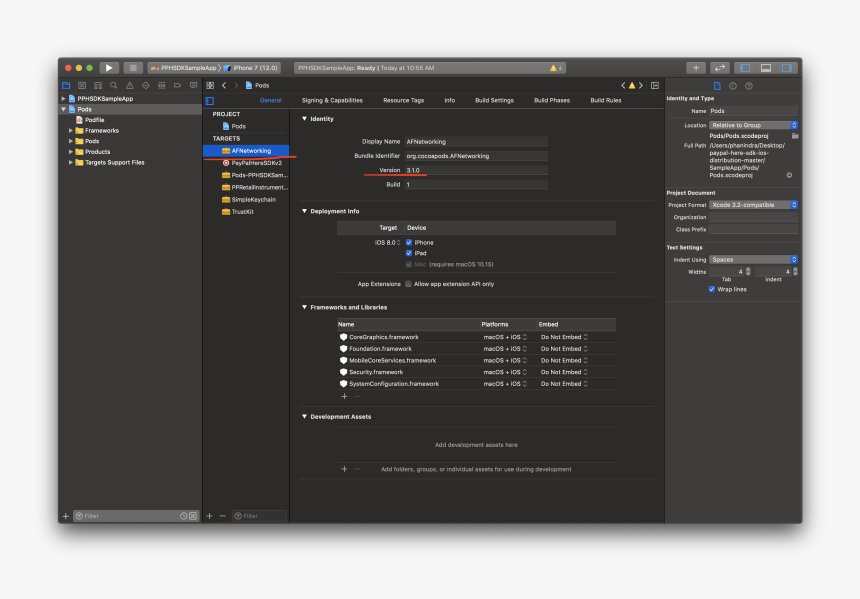Open the Issue navigator warning icon
The image size is (860, 599).
pyautogui.click(x=129, y=86)
